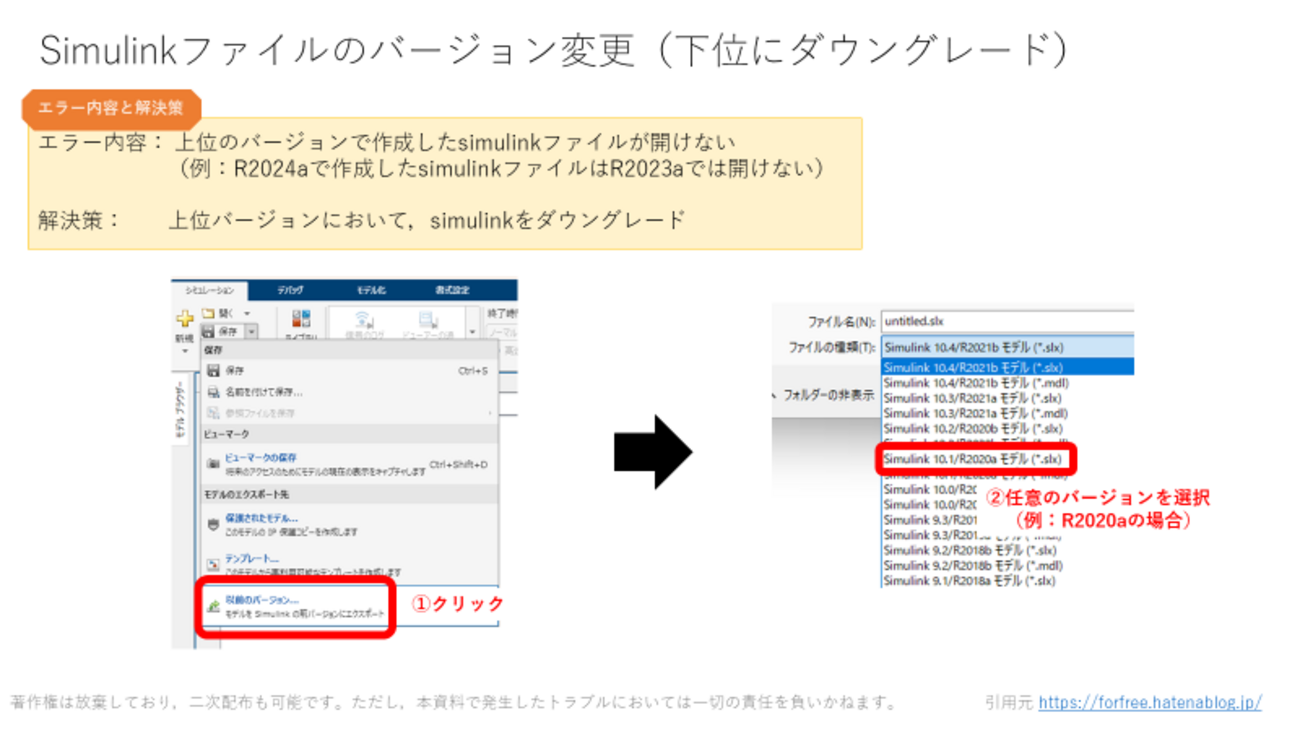Image resolution: width=1300 pixels, height=731 pixels.
Task: Click the ファイル名 text field containing untitled.slx
Action: coord(1008,321)
